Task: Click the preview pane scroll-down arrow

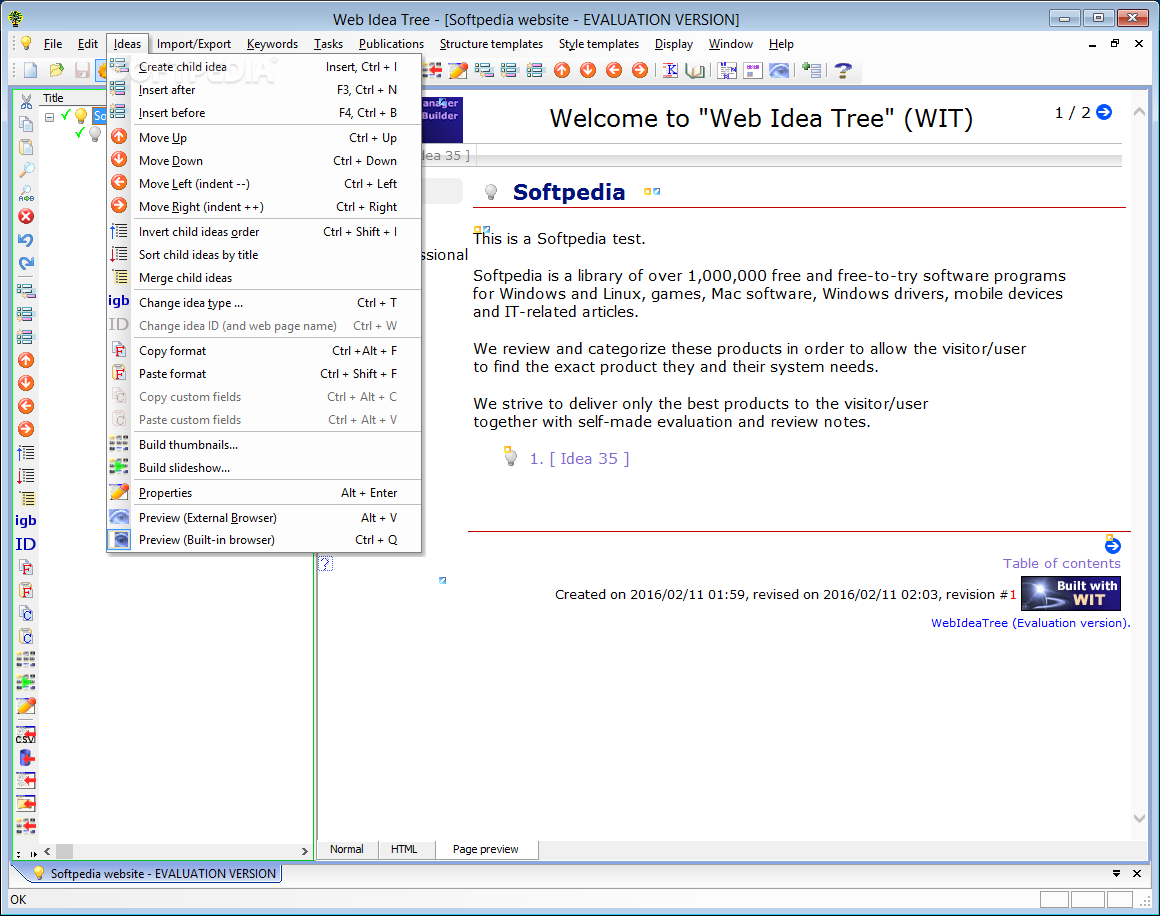Action: (1139, 818)
